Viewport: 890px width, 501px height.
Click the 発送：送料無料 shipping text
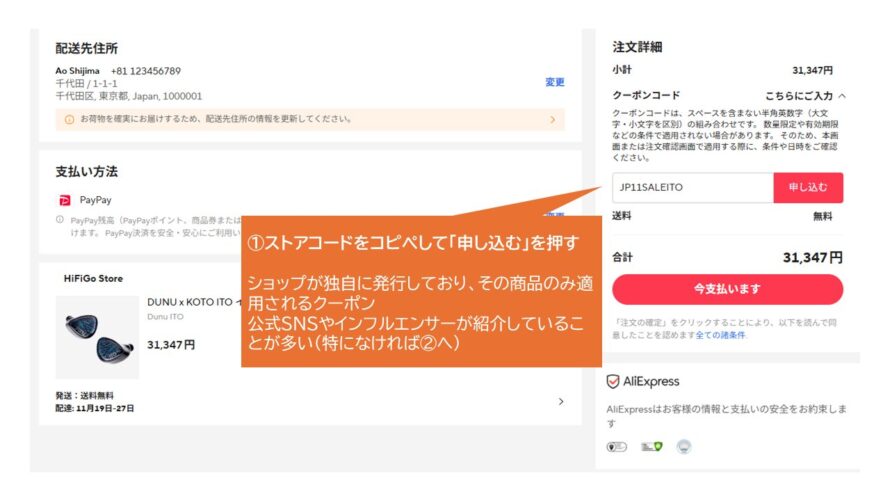[x=85, y=395]
